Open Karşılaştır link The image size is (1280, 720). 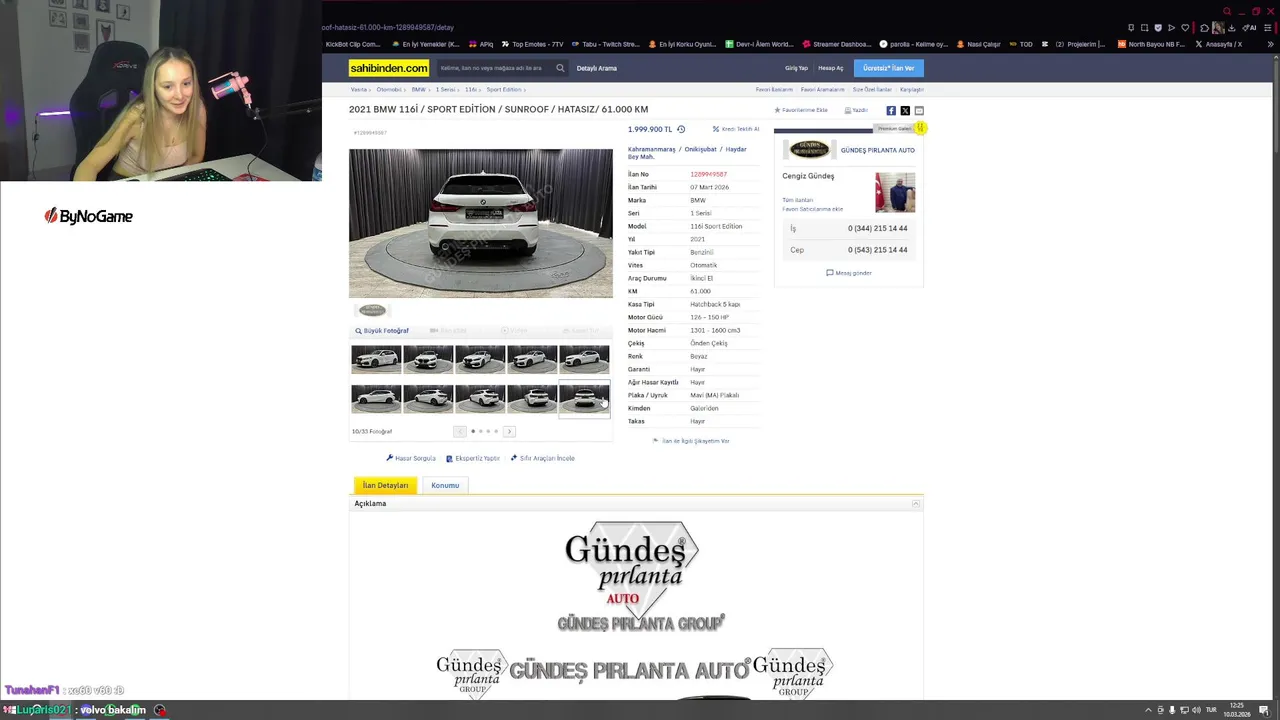[x=911, y=90]
